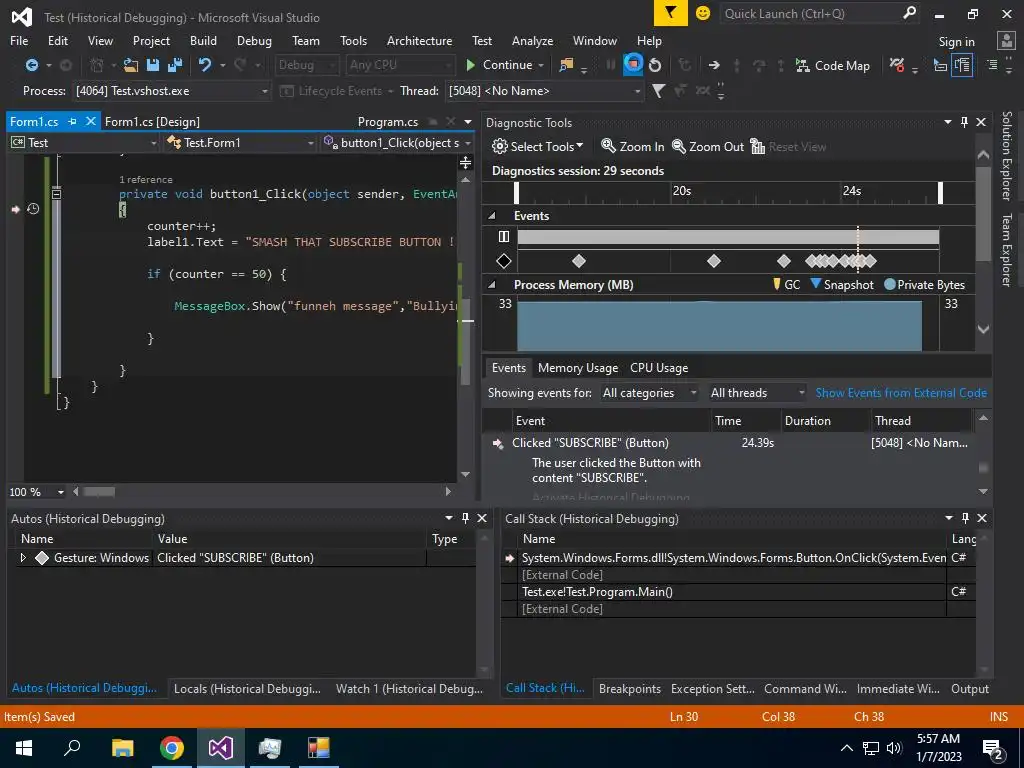
Task: Expand the Gesture: Windows row in Autos
Action: [x=23, y=558]
